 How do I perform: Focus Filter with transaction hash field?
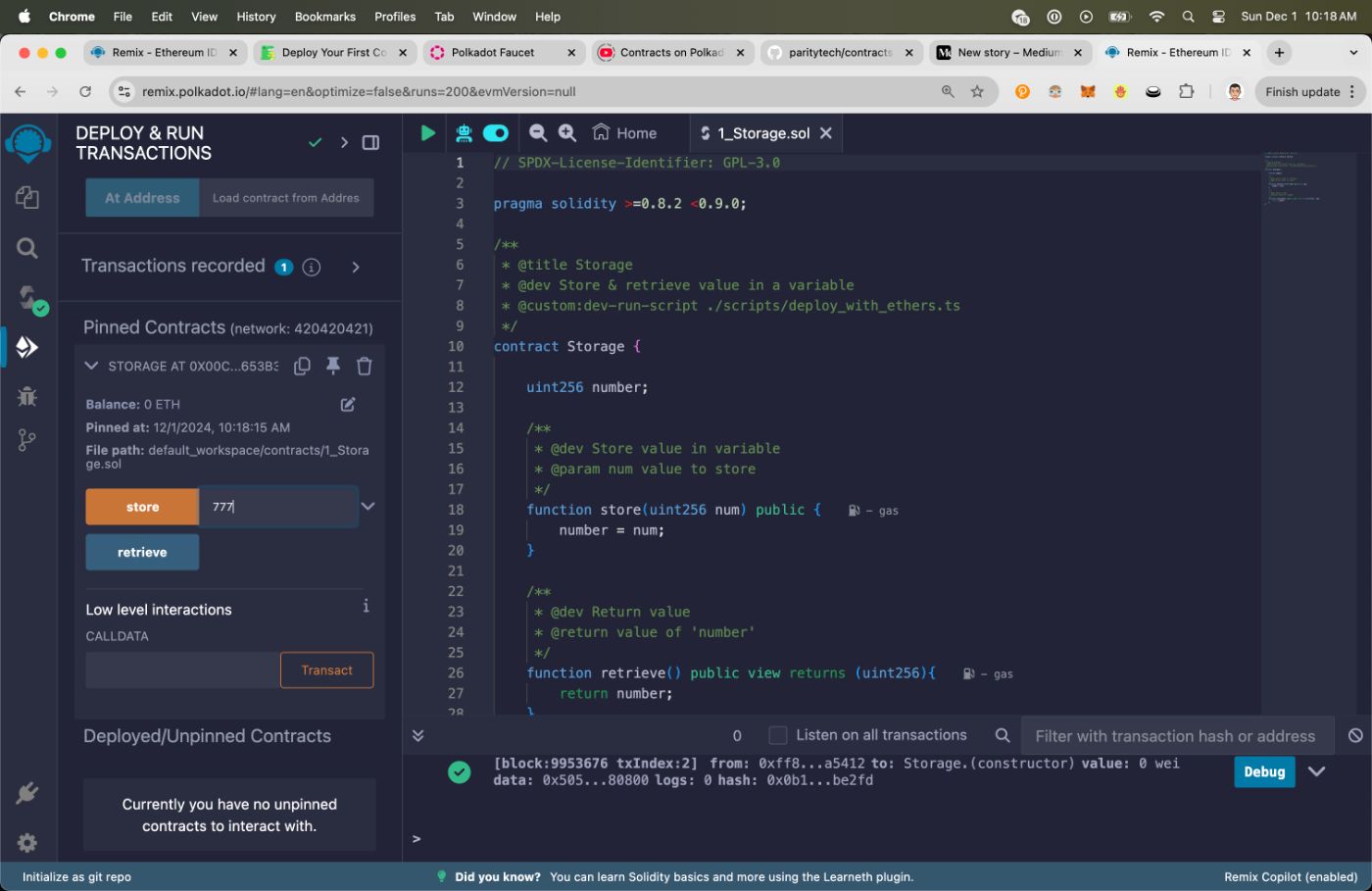1176,735
